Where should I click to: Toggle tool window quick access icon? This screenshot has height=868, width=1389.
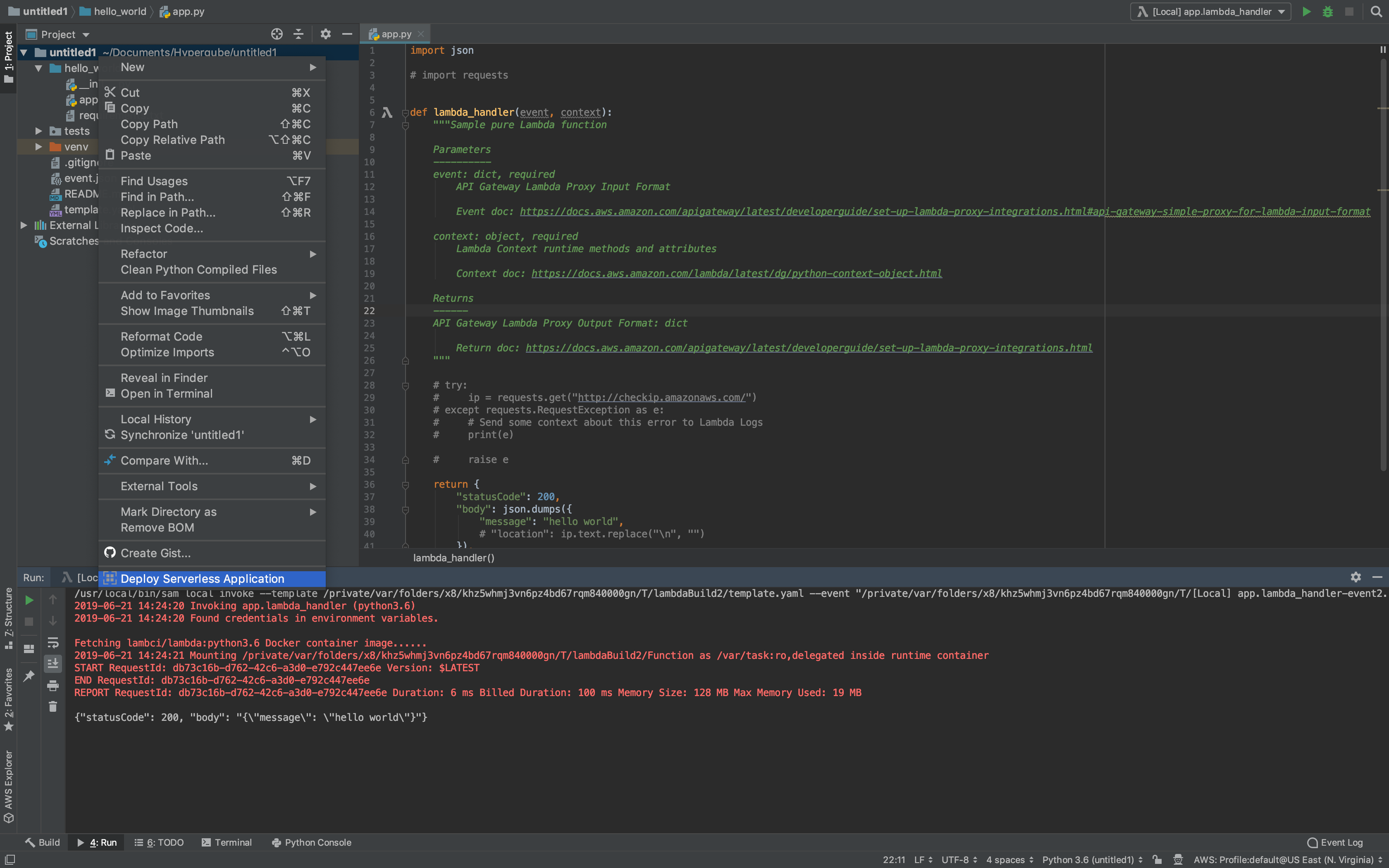click(9, 859)
